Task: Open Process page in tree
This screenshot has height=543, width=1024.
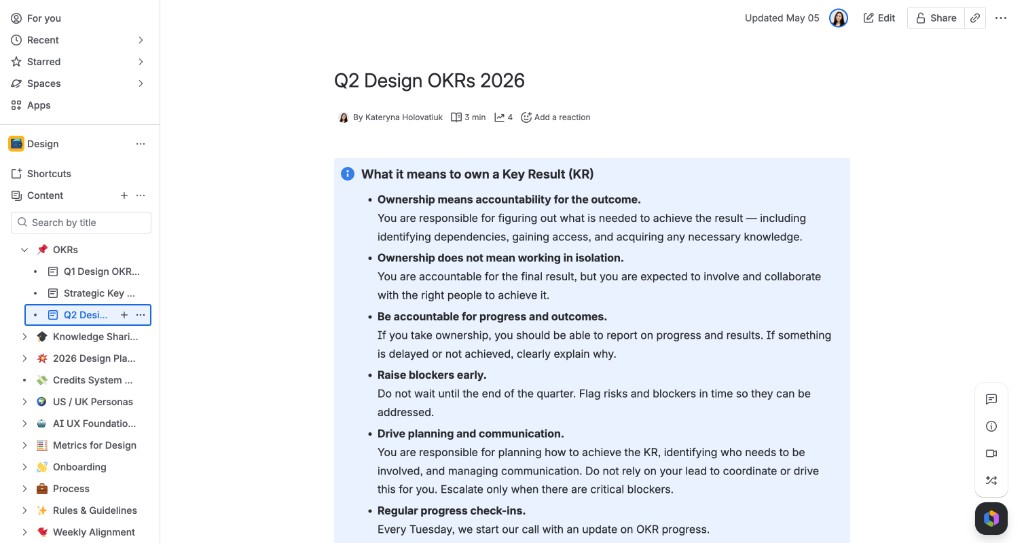Action: (71, 489)
